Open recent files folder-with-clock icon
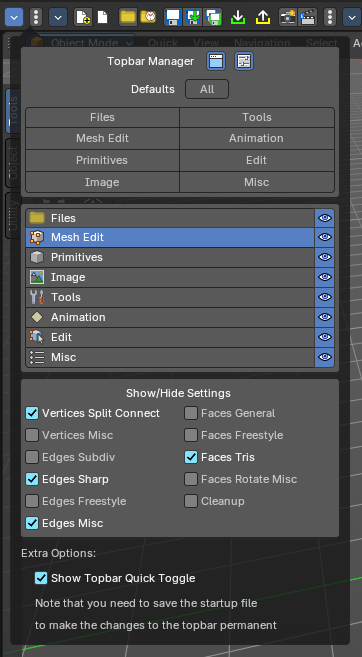 click(x=147, y=17)
